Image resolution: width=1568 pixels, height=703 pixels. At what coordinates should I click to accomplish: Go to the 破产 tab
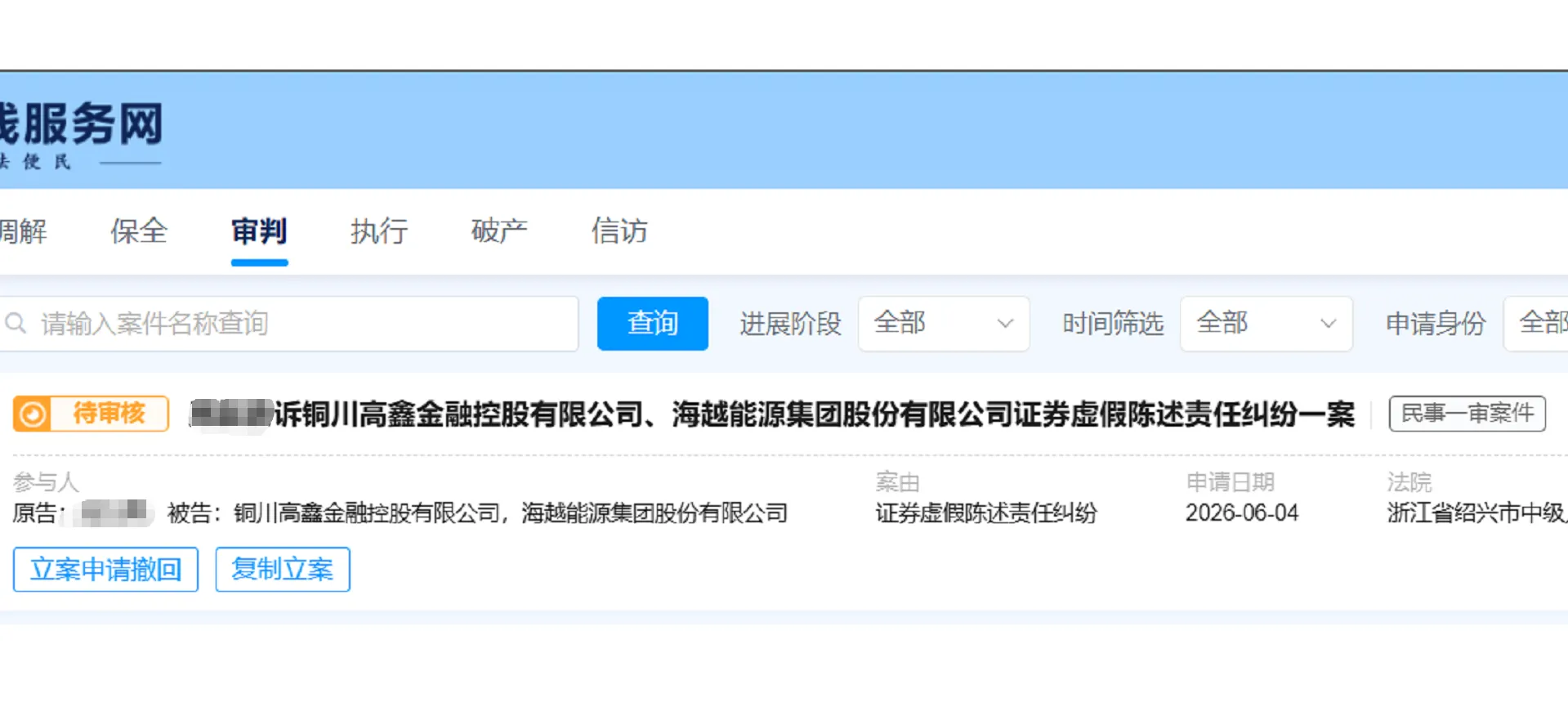tap(499, 231)
